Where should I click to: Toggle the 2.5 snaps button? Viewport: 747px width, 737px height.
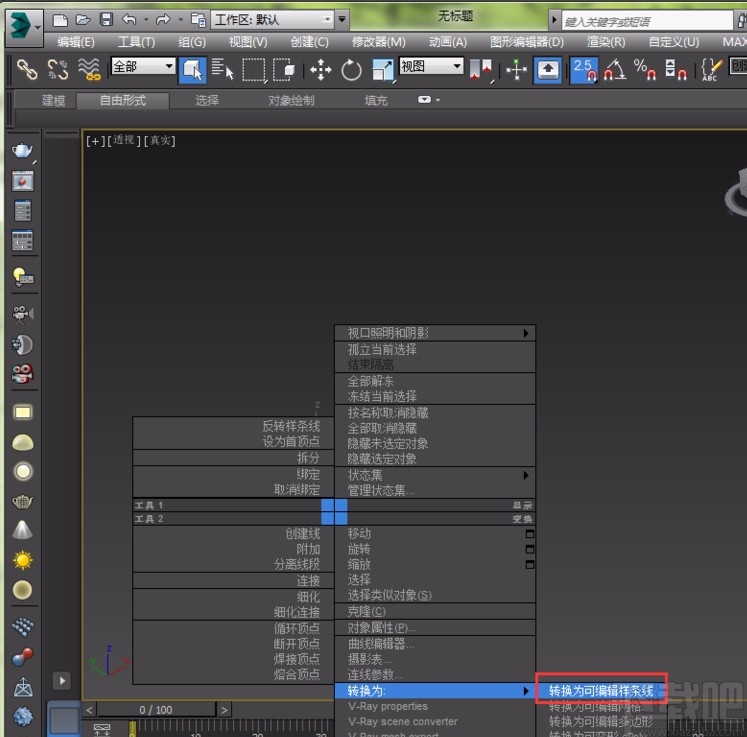point(584,70)
